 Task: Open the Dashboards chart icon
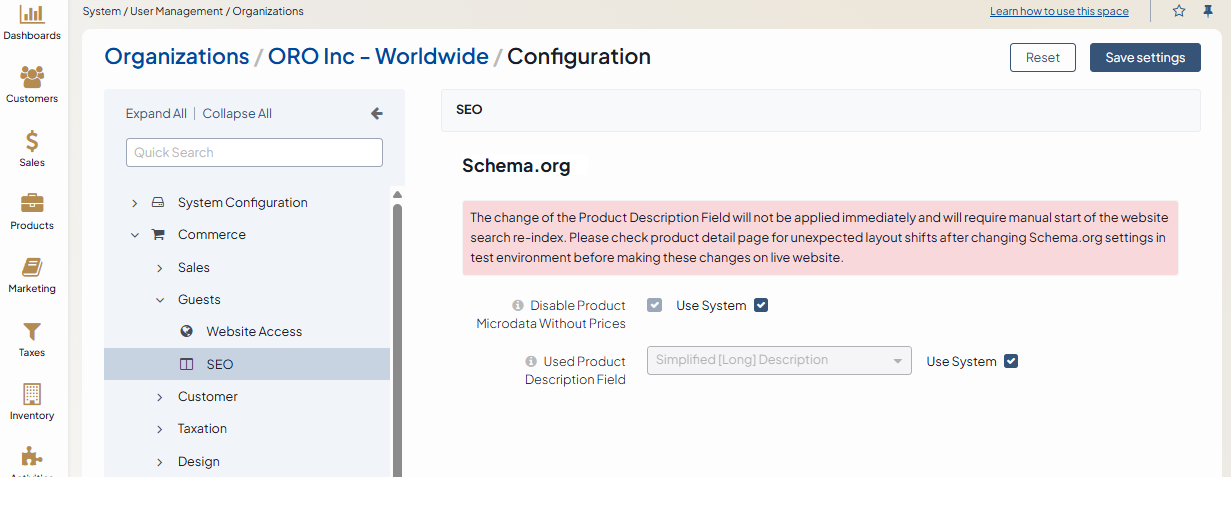[32, 14]
